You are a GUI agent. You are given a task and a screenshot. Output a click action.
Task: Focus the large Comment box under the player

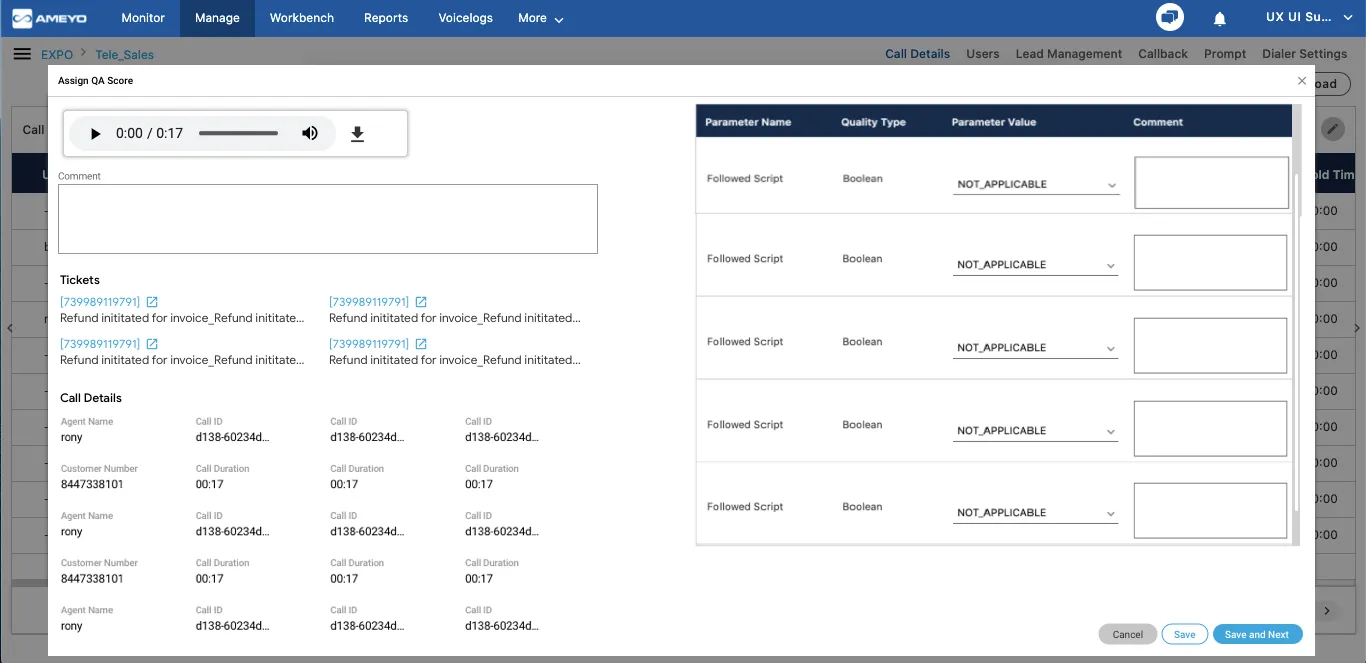(x=328, y=218)
